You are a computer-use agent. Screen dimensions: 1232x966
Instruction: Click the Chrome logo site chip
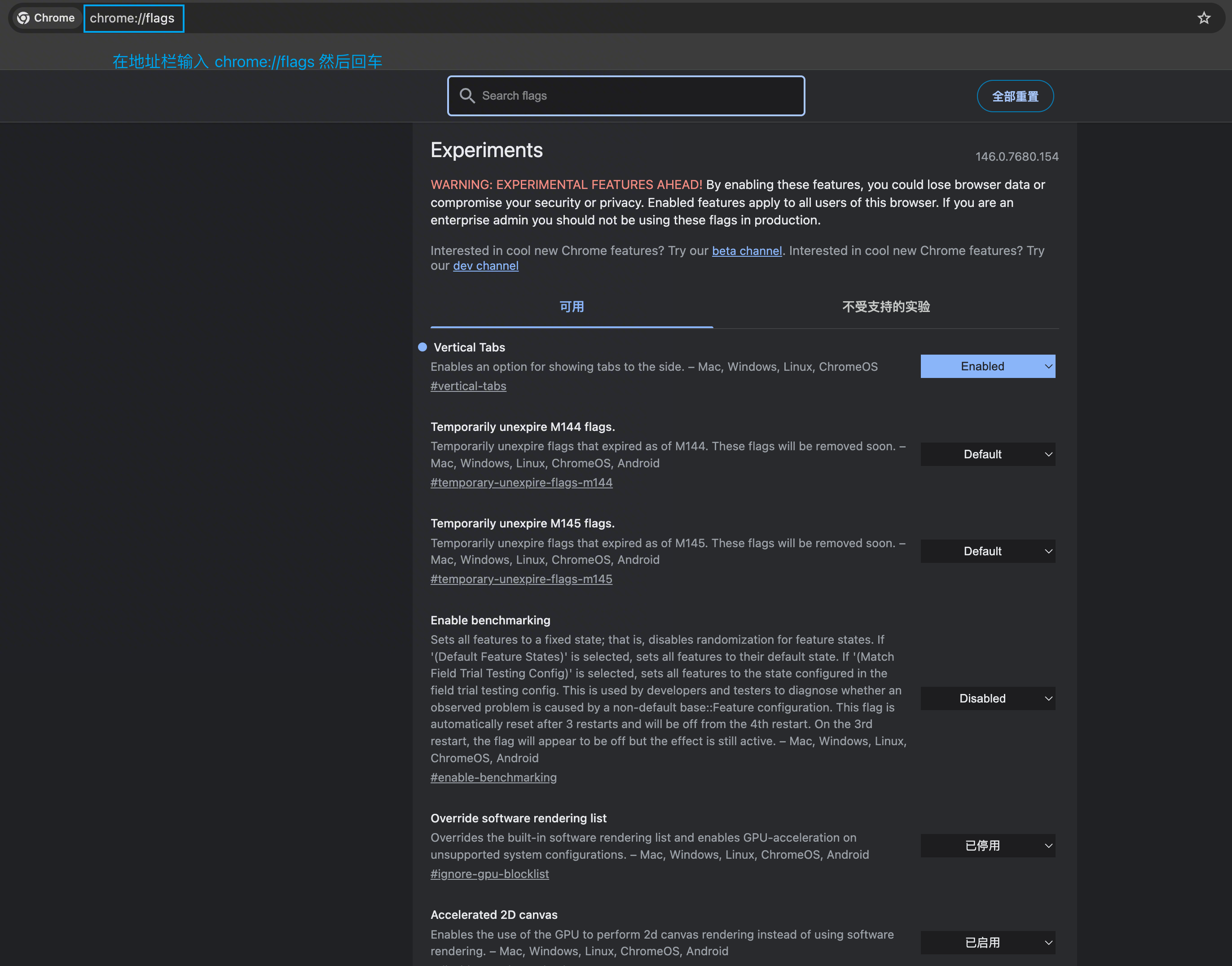pyautogui.click(x=46, y=18)
